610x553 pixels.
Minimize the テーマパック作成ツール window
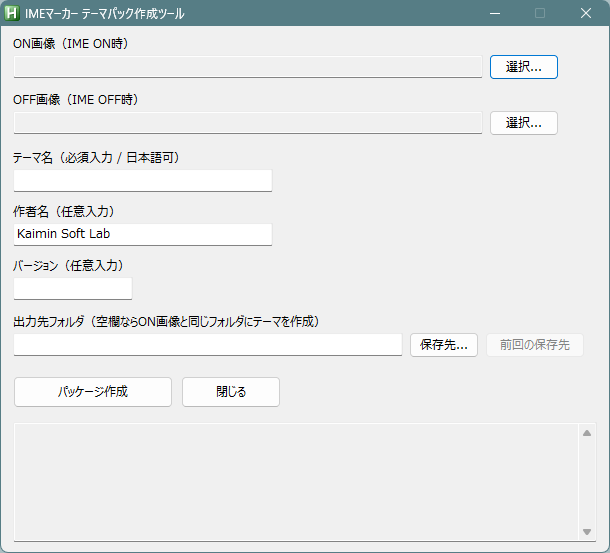tap(495, 13)
